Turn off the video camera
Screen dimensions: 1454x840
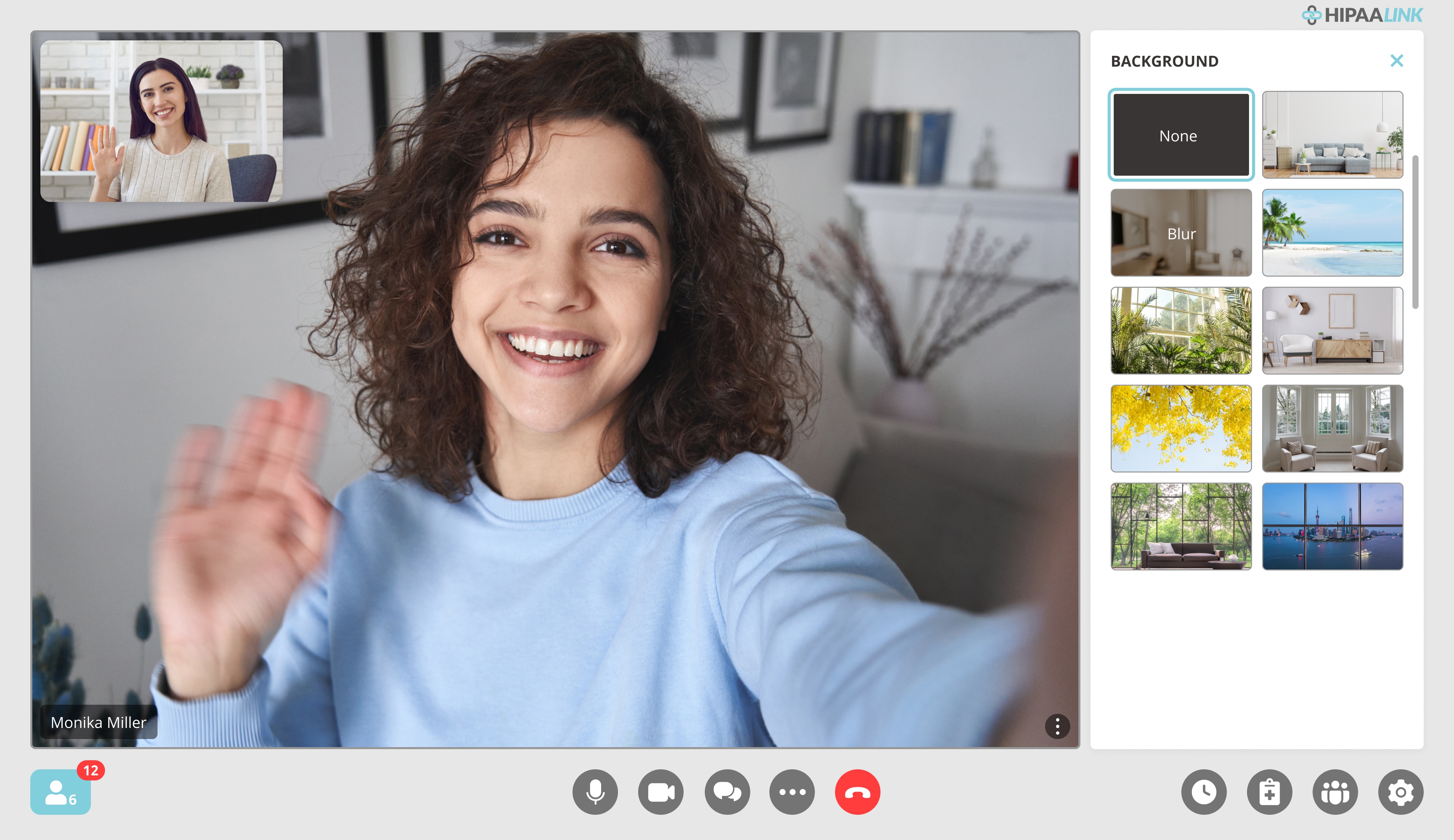(661, 792)
